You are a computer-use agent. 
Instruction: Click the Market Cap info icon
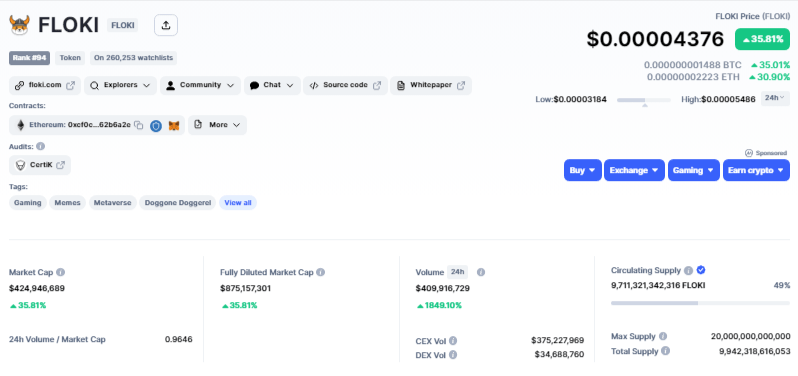[61, 272]
